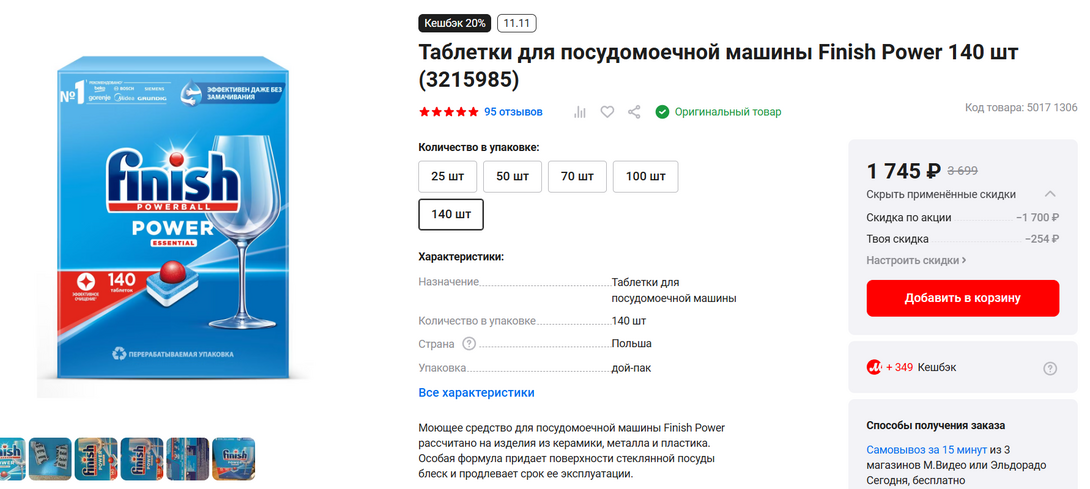Click the five red rating stars
This screenshot has width=1090, height=489.
448,112
